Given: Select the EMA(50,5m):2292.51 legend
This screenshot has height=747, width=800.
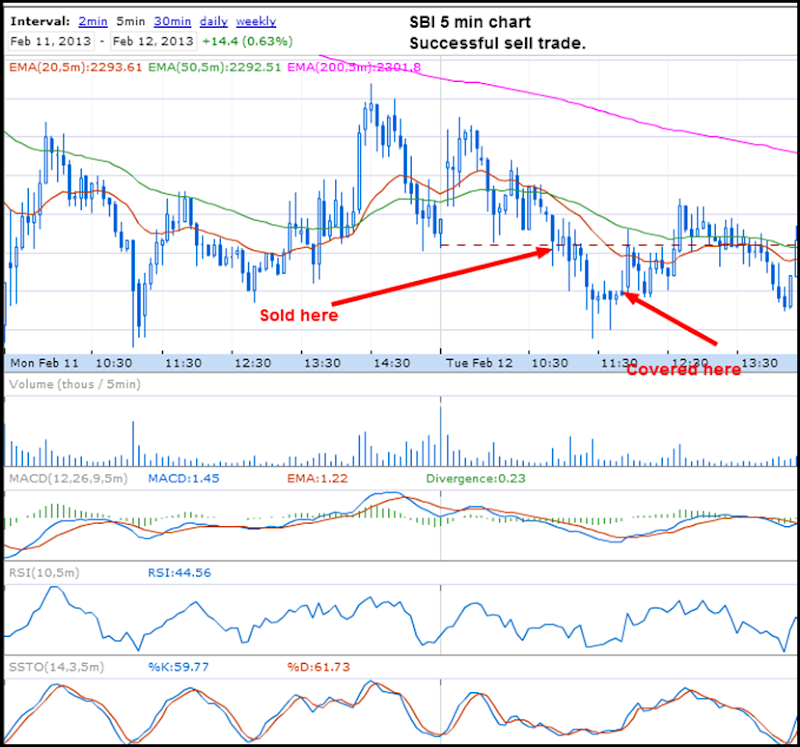Looking at the screenshot, I should coord(215,67).
